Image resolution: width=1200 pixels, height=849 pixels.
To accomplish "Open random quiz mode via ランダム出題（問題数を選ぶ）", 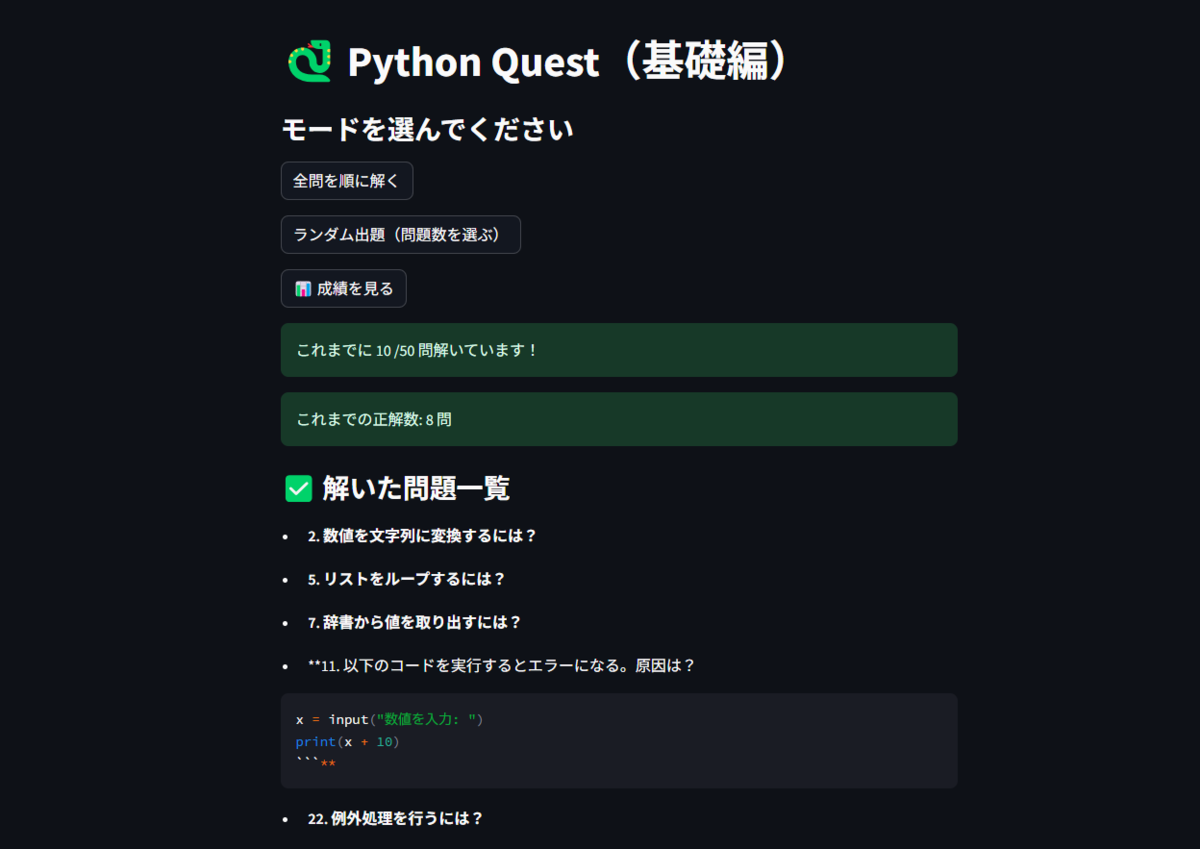I will tap(400, 234).
